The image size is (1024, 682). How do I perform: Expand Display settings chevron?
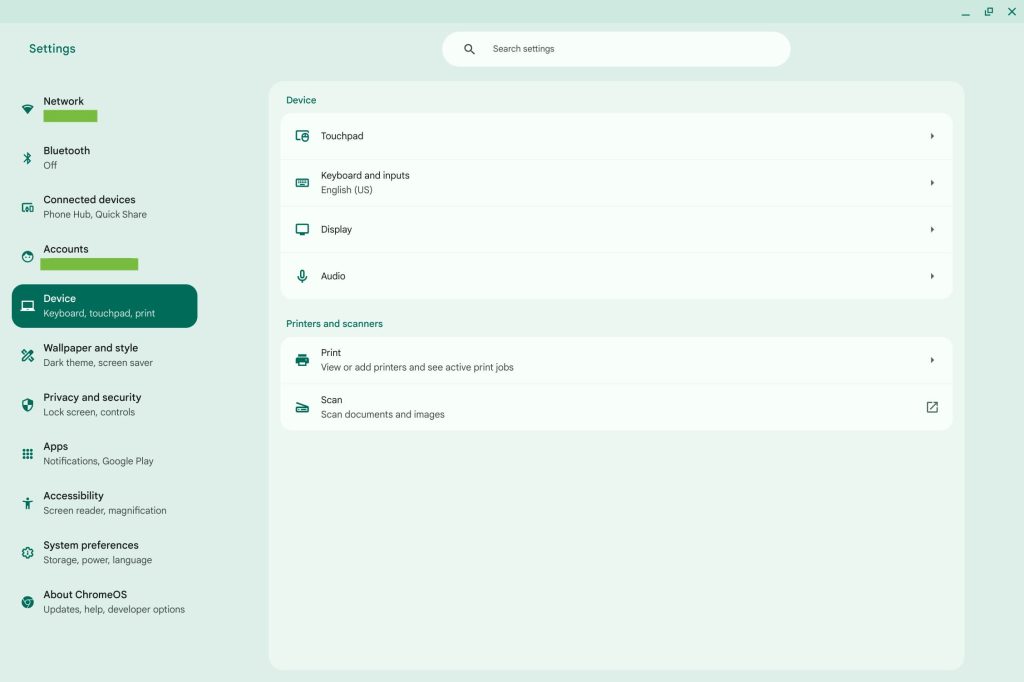click(x=932, y=230)
